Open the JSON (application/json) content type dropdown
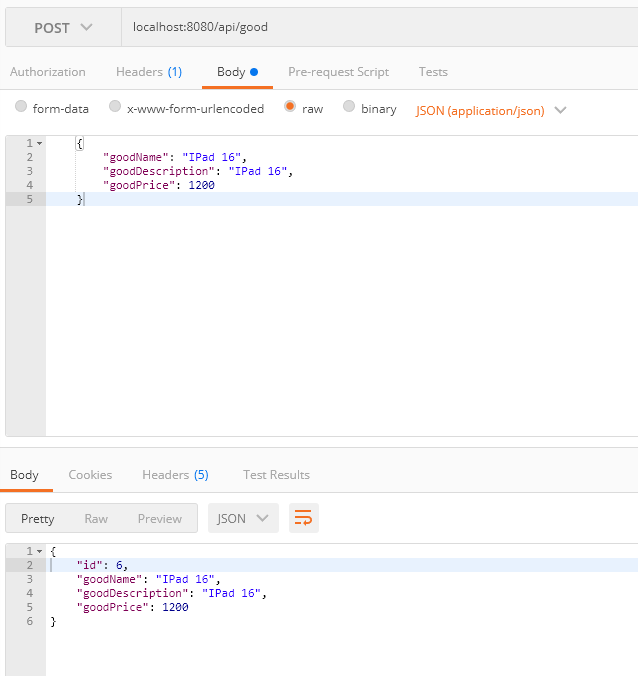The height and width of the screenshot is (676, 638). pyautogui.click(x=491, y=111)
